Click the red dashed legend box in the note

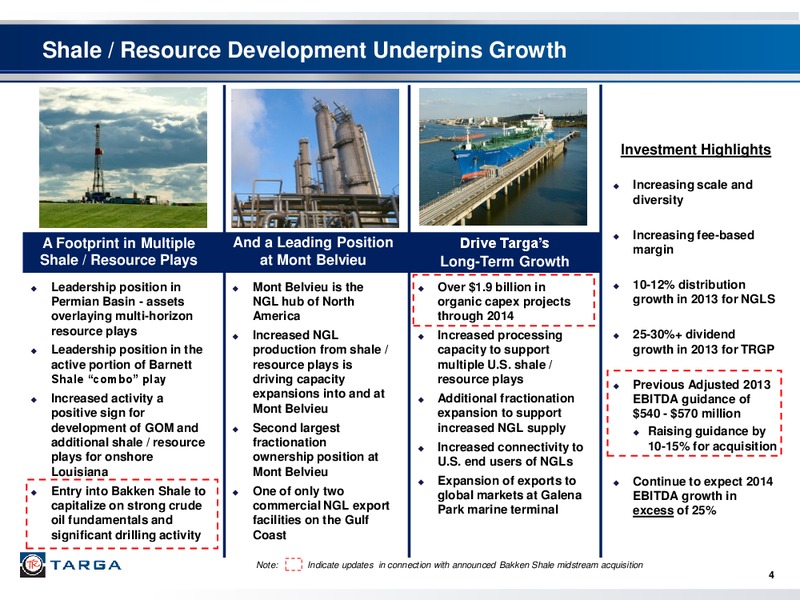[x=293, y=564]
